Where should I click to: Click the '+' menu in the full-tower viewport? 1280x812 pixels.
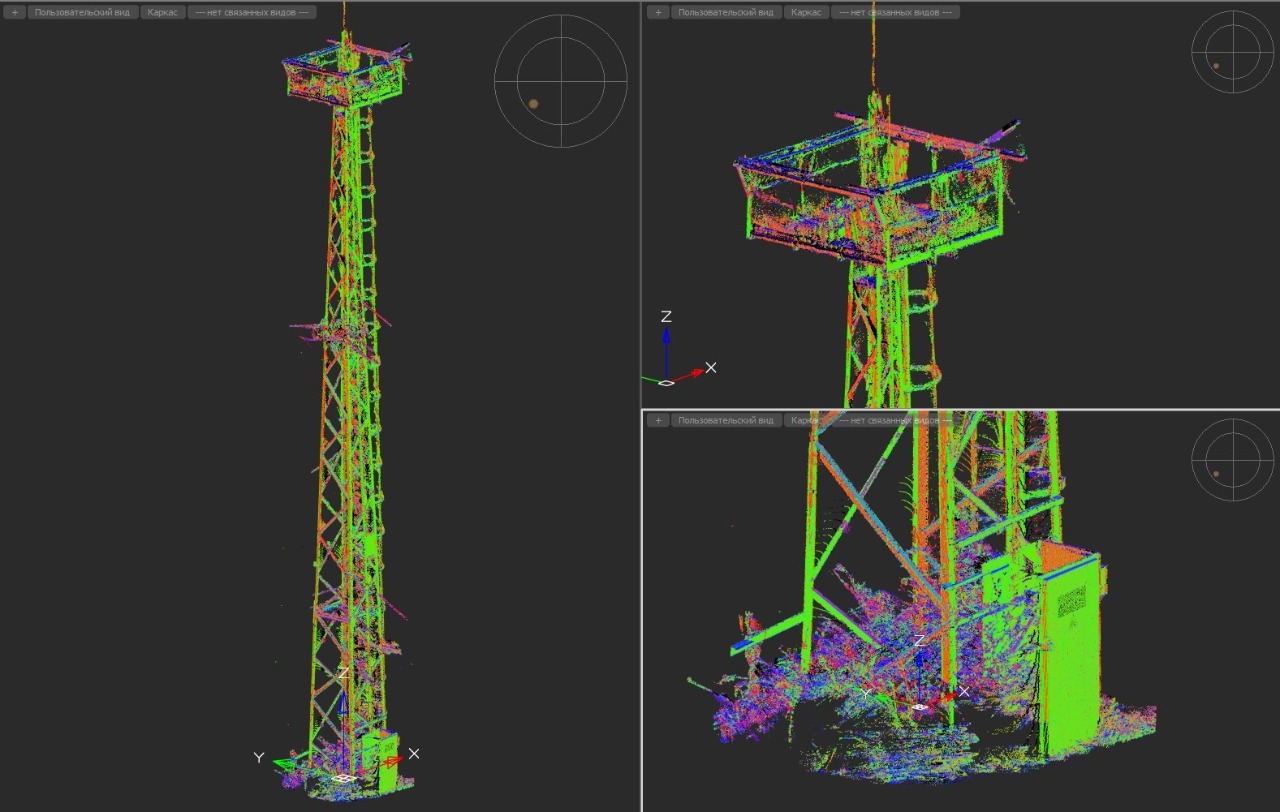[15, 12]
